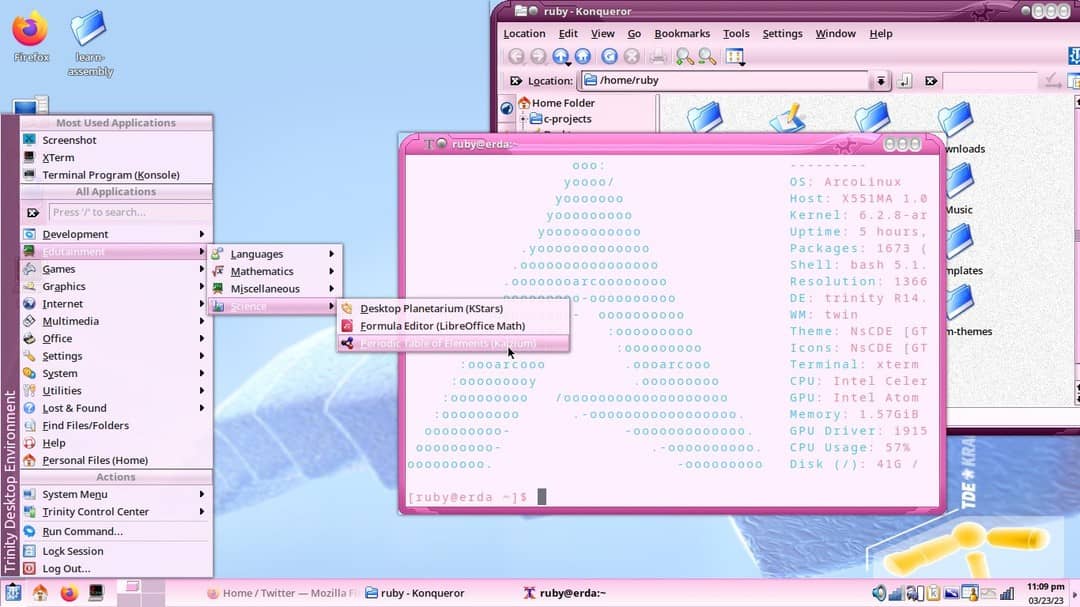This screenshot has width=1080, height=607.
Task: Click the TDE menu search field
Action: (x=129, y=212)
